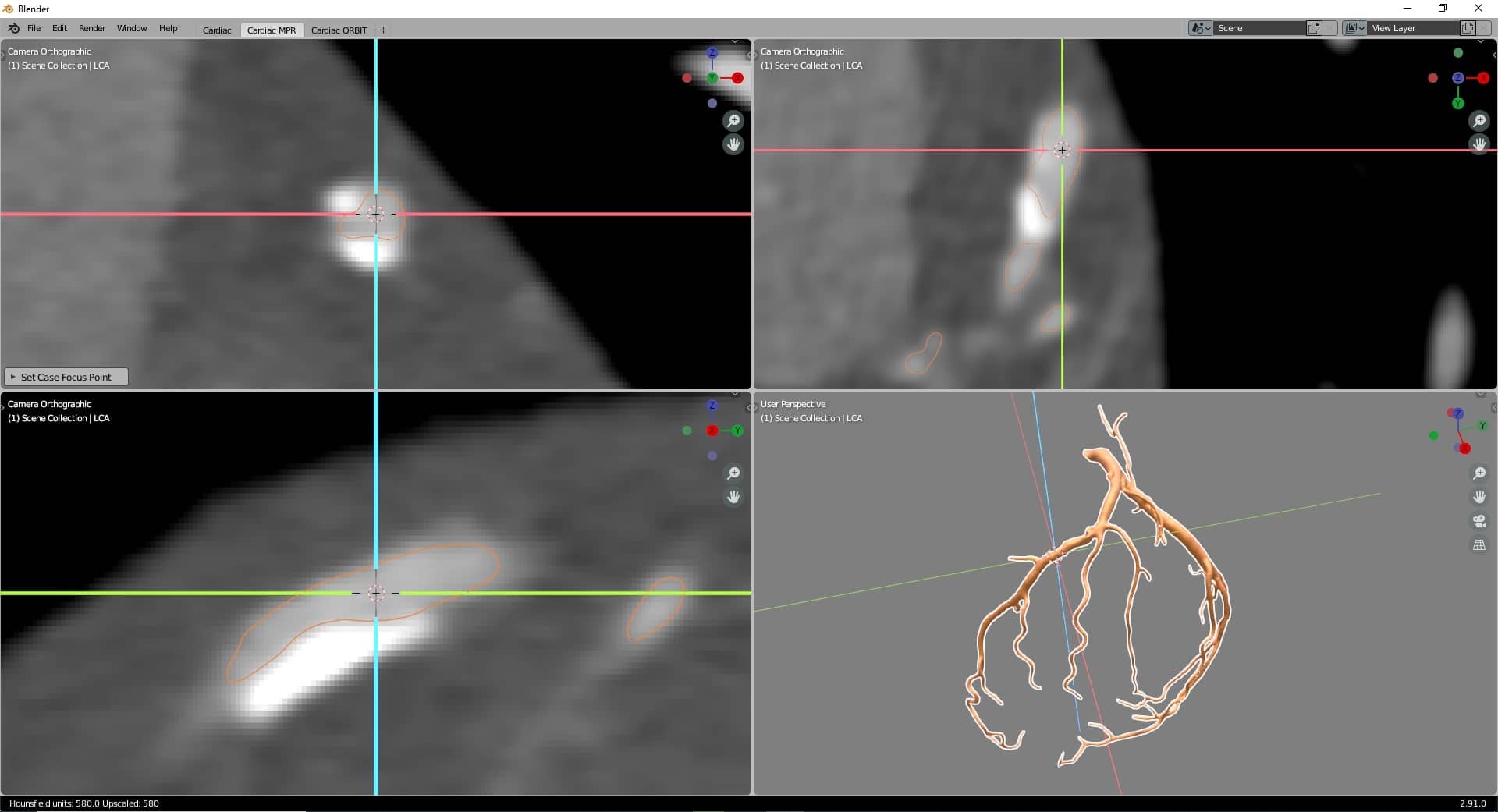Click version 2.91.0 in status bar
The width and height of the screenshot is (1498, 812).
coord(1473,803)
